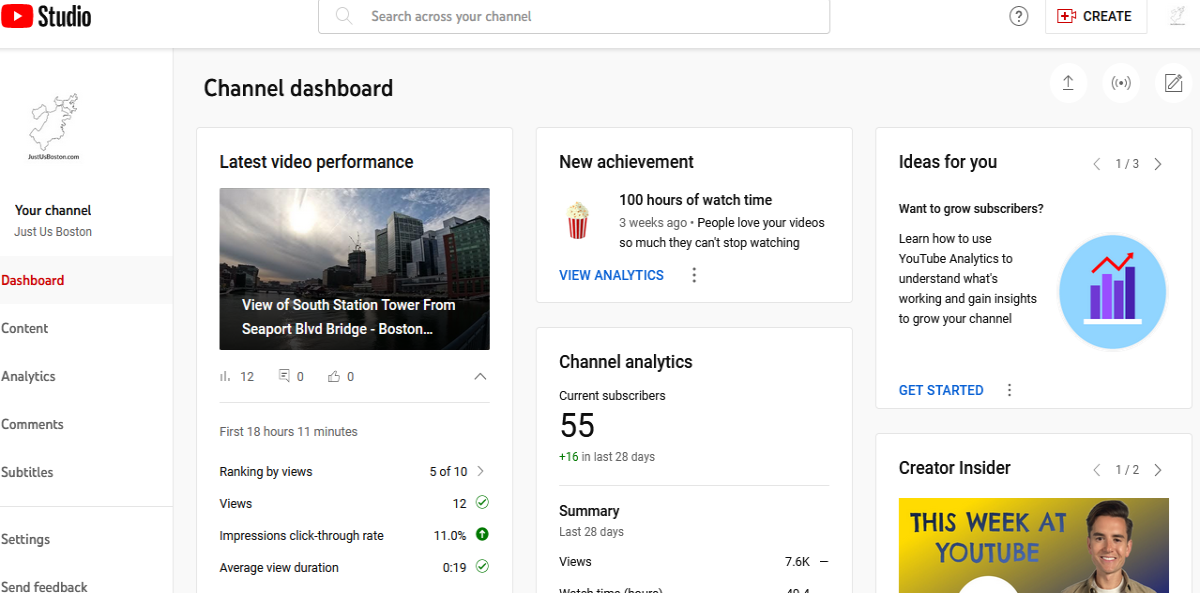This screenshot has width=1200, height=593.
Task: Open the Comments menu item
Action: coord(86,424)
